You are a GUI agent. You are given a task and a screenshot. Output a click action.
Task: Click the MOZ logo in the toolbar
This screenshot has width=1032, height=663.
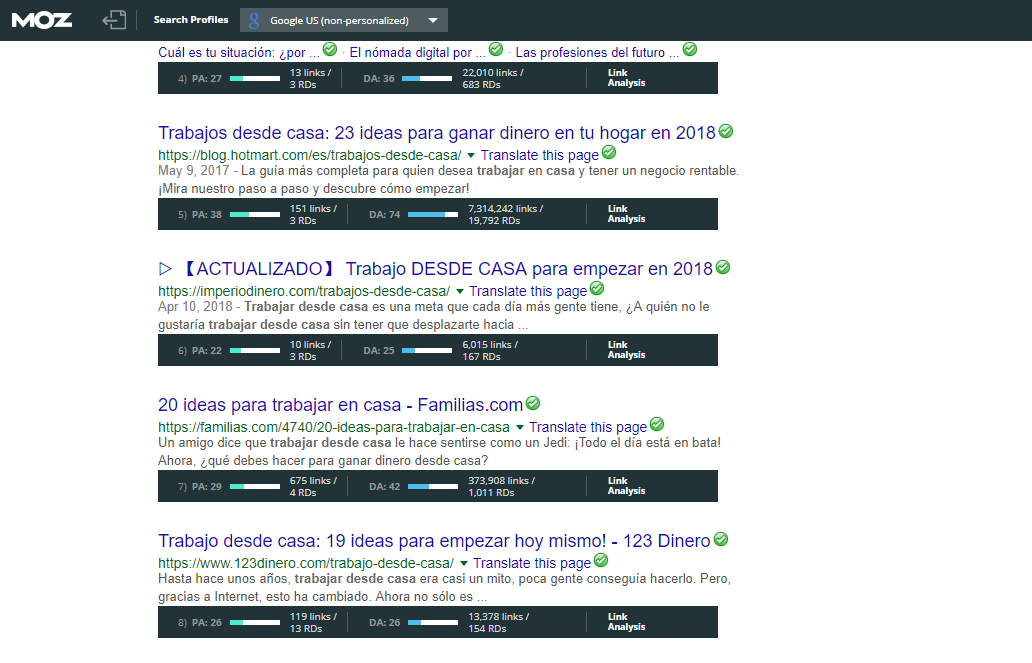tap(41, 19)
